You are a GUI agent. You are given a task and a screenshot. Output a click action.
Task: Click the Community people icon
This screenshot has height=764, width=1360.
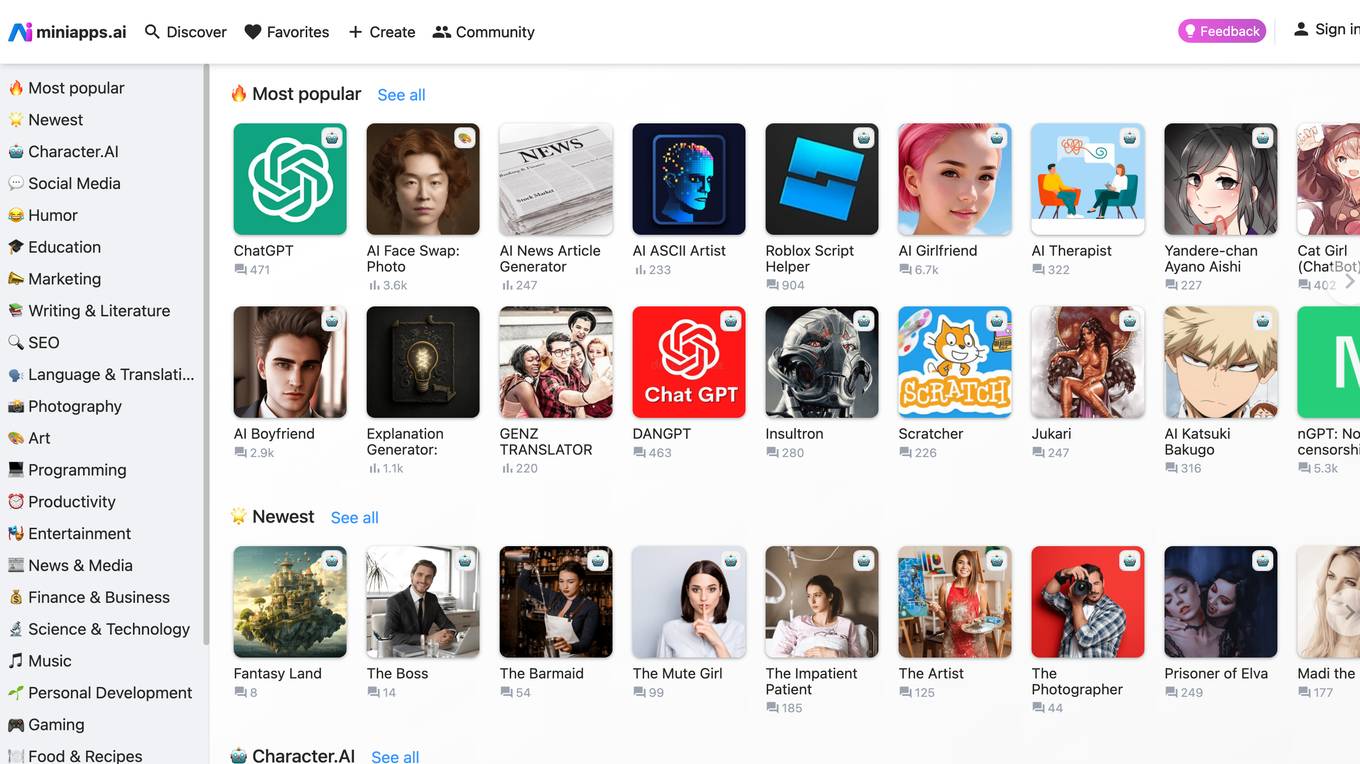click(x=441, y=32)
